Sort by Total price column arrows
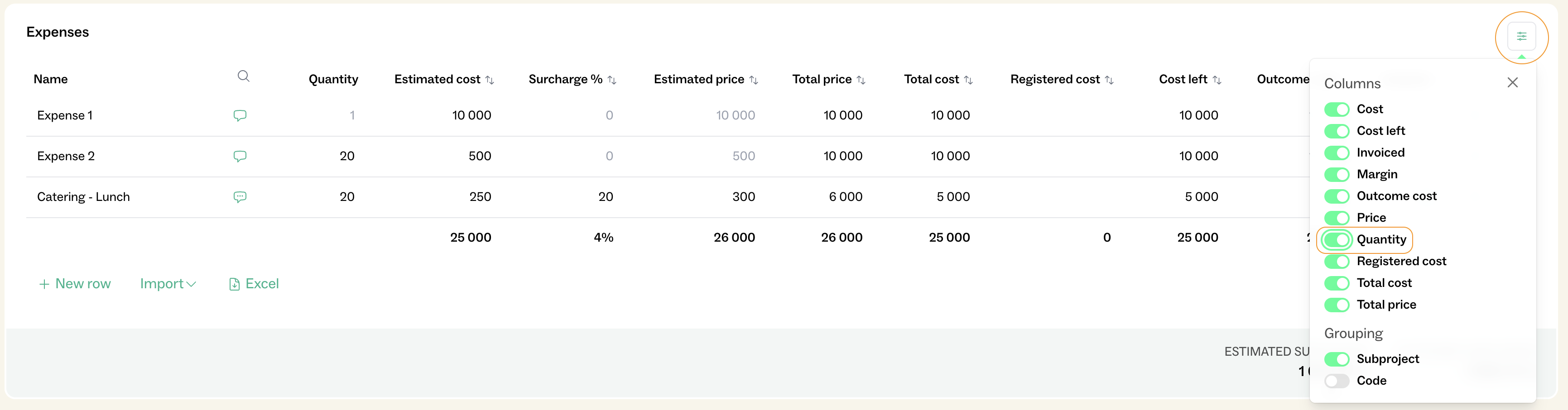Image resolution: width=1568 pixels, height=410 pixels. pyautogui.click(x=861, y=80)
